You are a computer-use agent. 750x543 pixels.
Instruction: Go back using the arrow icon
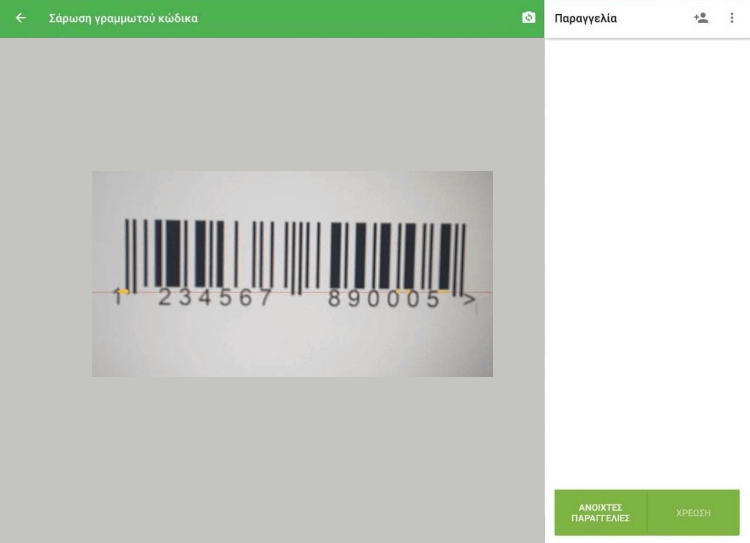21,18
